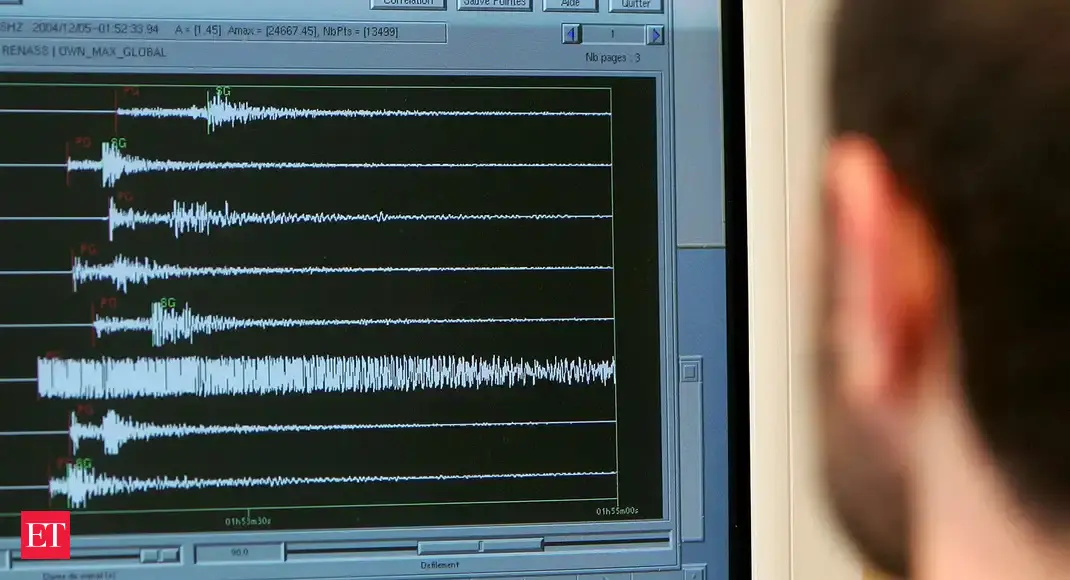
Task: Click the ET logo in the bottom-left corner
Action: coord(45,535)
